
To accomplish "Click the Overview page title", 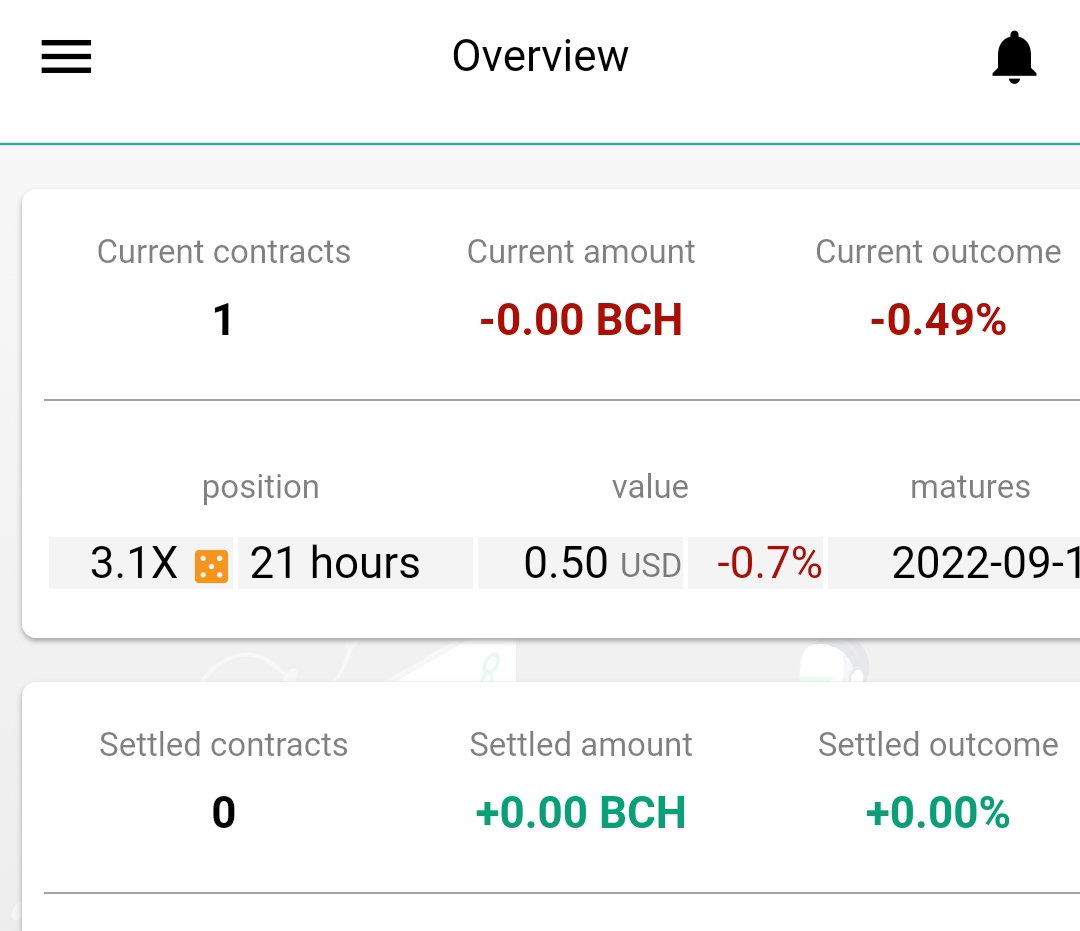I will [x=540, y=56].
